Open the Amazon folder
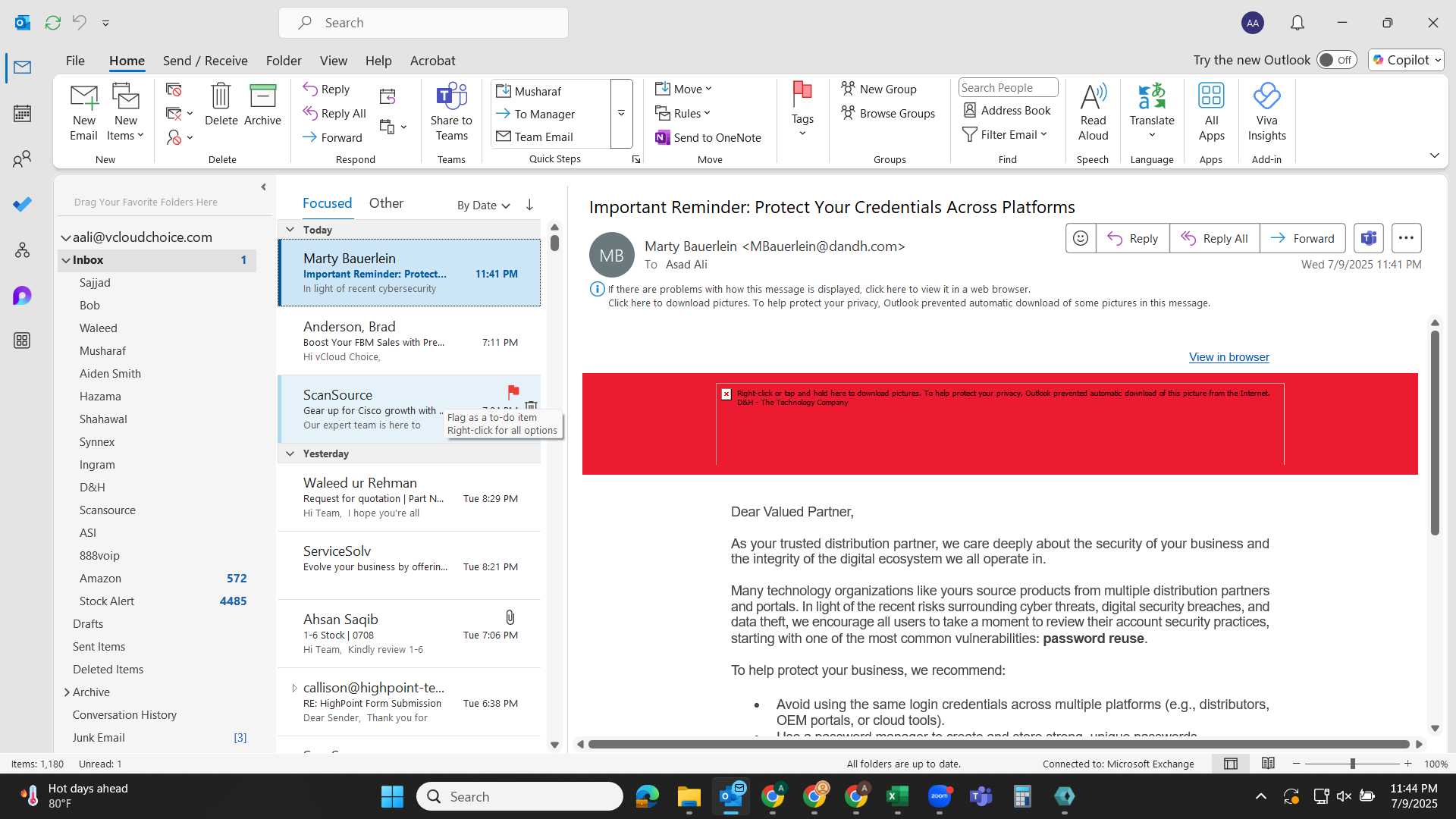 (x=158, y=579)
